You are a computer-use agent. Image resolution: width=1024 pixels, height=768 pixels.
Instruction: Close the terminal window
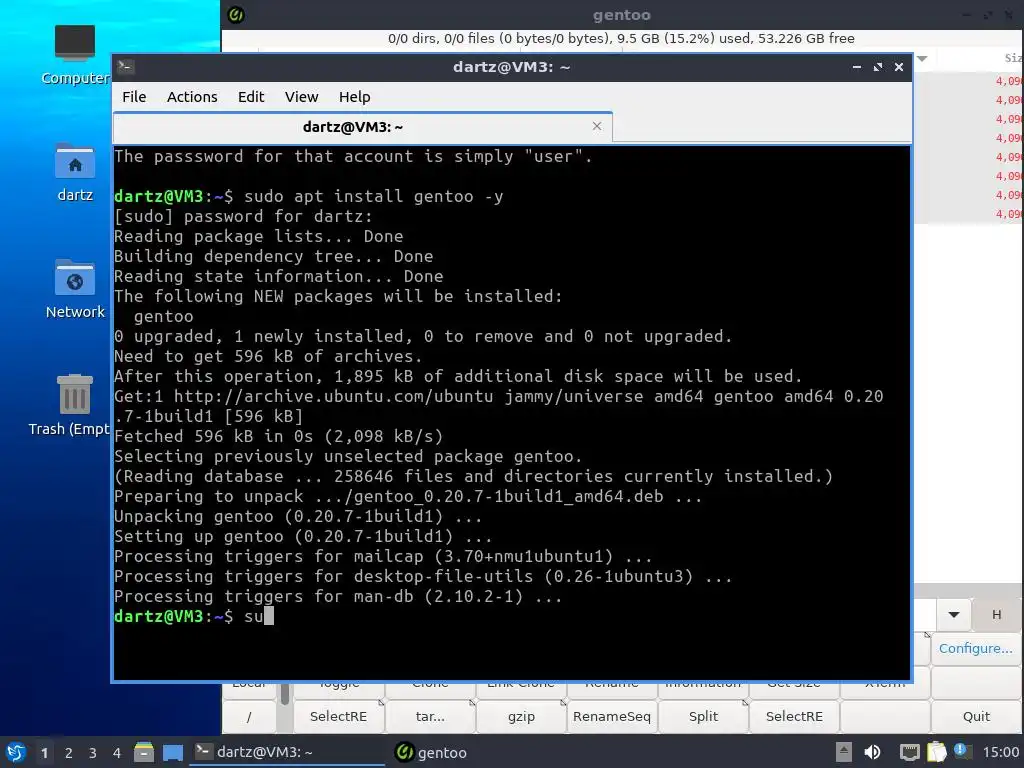tap(899, 67)
